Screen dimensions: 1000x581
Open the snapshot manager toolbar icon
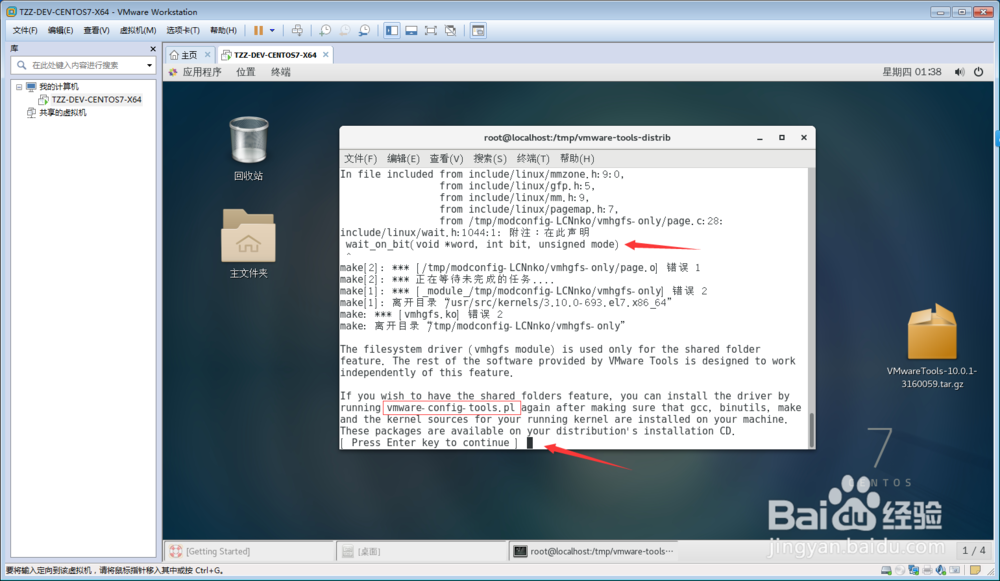point(364,30)
